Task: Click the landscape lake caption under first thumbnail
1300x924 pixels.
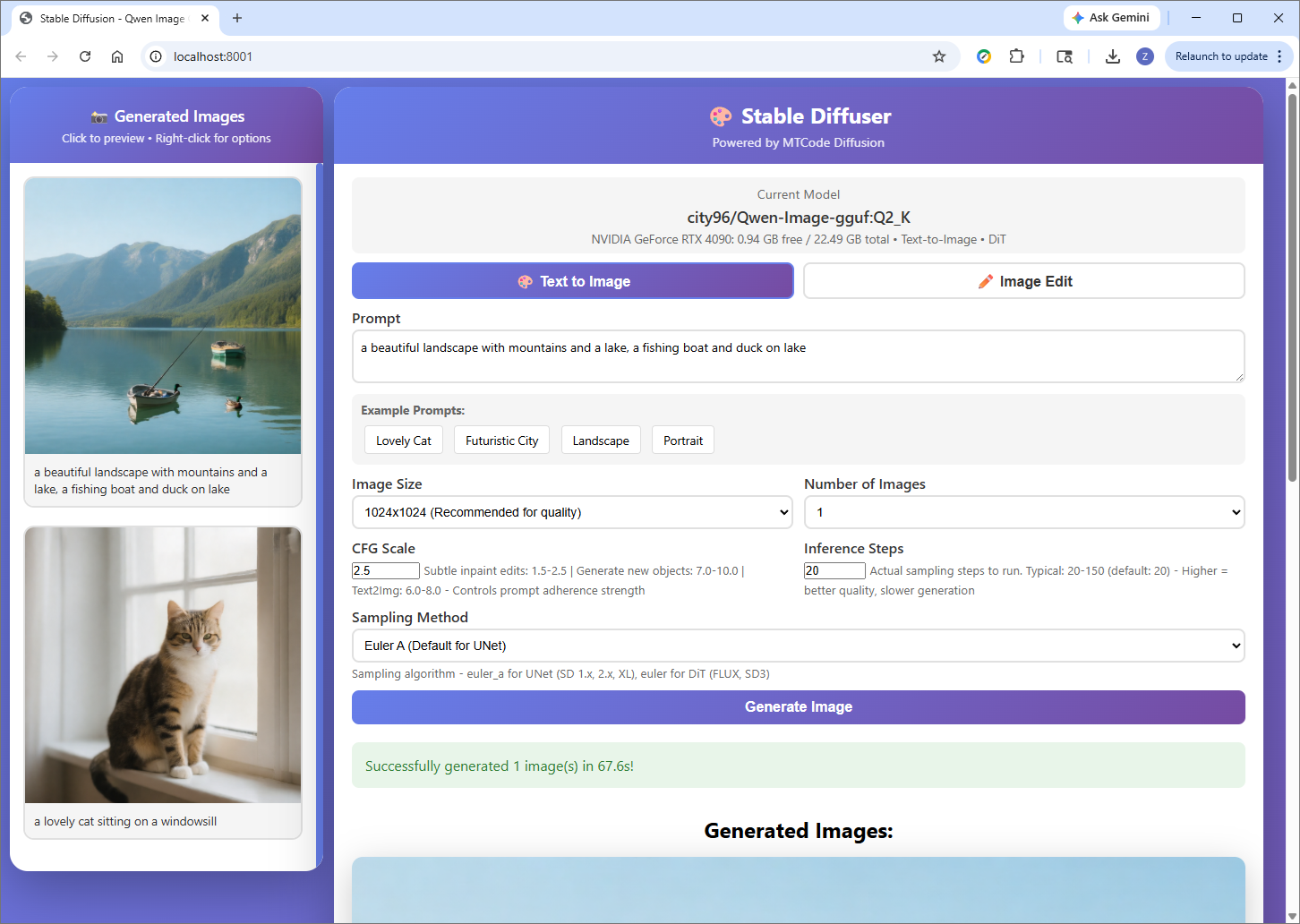Action: (150, 481)
